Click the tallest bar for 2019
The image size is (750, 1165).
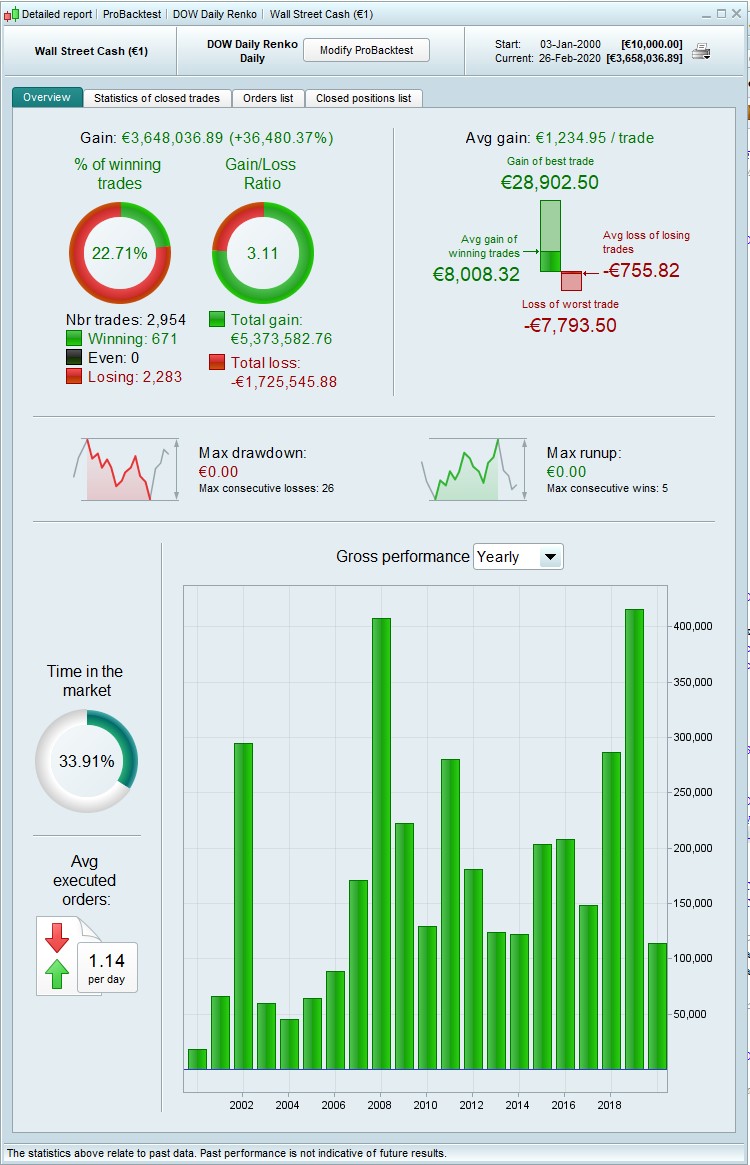(634, 840)
